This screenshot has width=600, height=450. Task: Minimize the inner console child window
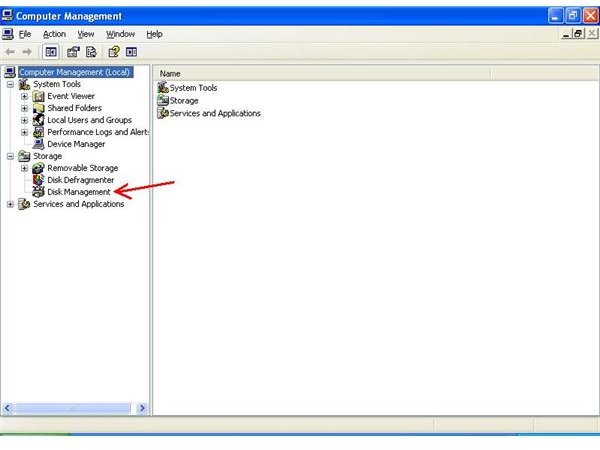[x=566, y=34]
